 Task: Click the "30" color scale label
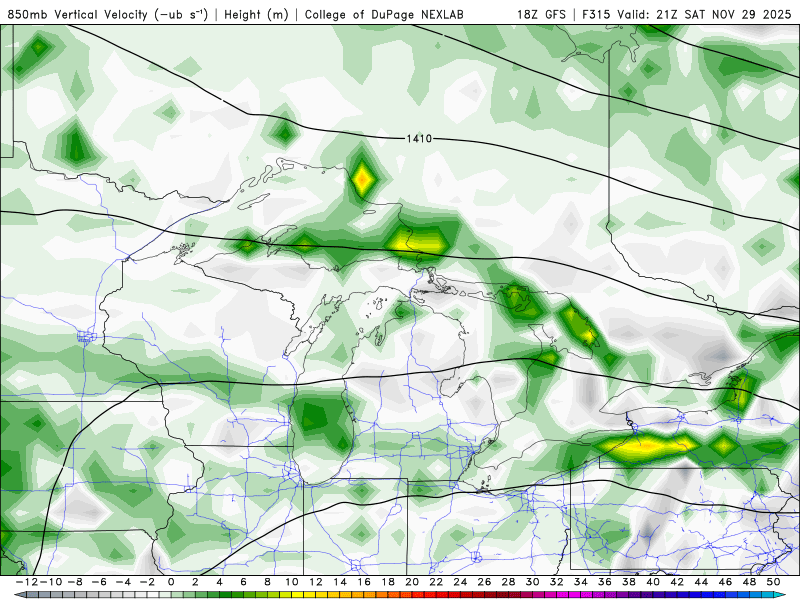point(533,582)
